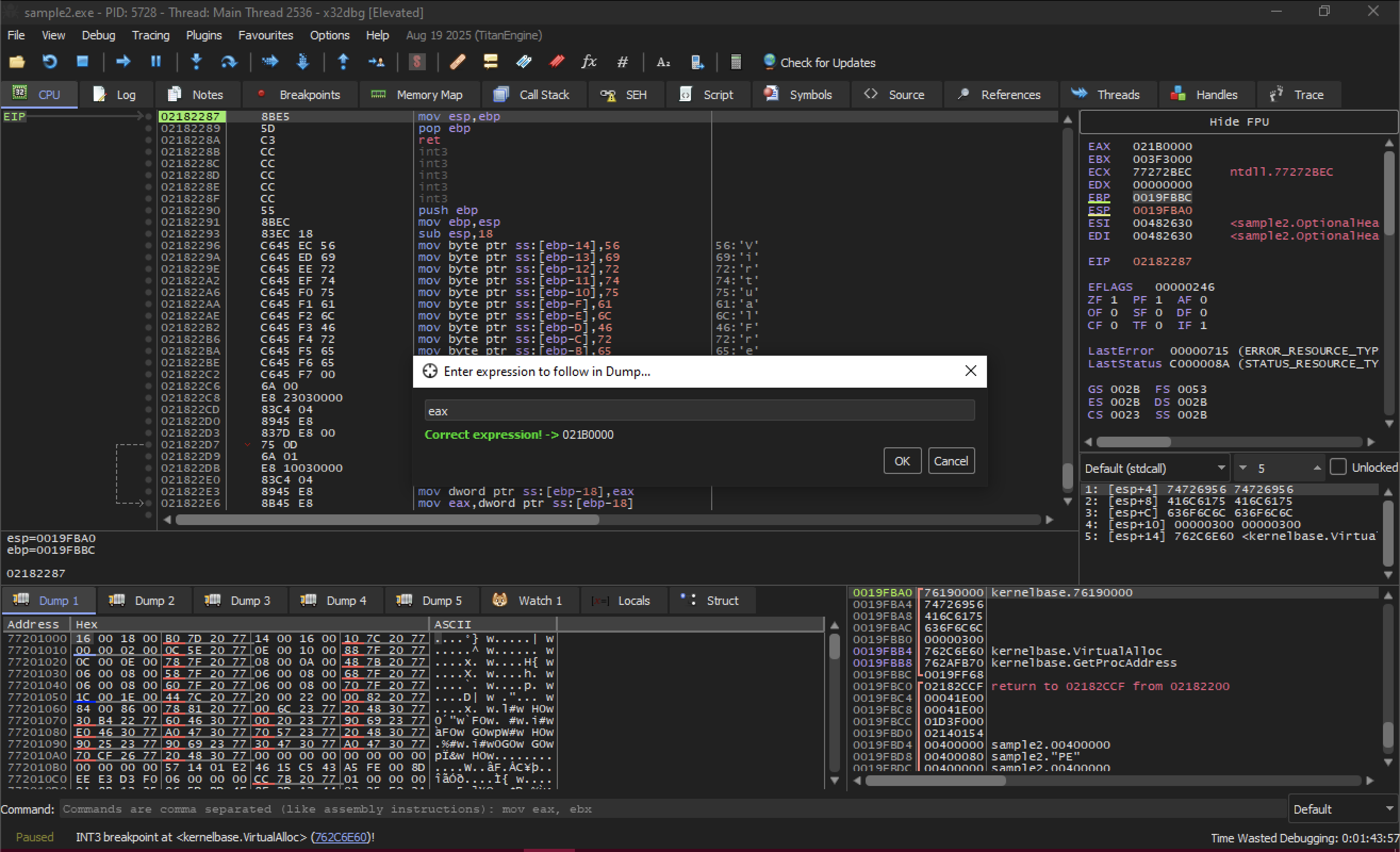The image size is (1400, 852).
Task: Increase the argument count stepper
Action: 1316,469
